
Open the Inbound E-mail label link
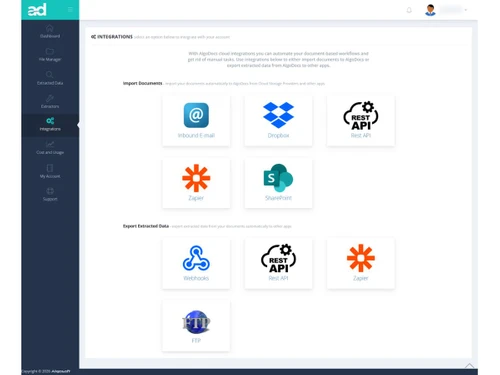coord(196,135)
